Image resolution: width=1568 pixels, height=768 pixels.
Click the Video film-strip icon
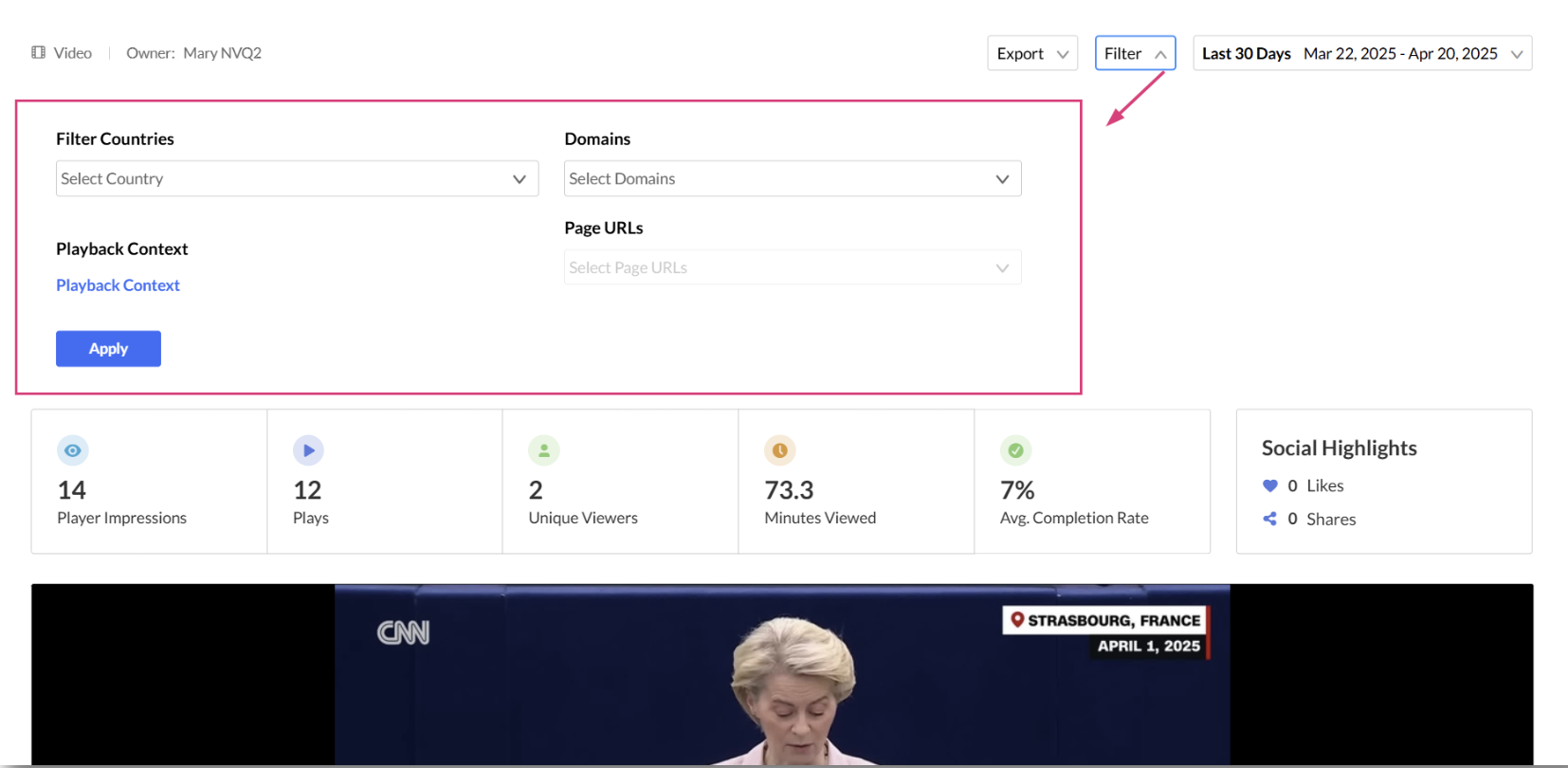click(38, 53)
